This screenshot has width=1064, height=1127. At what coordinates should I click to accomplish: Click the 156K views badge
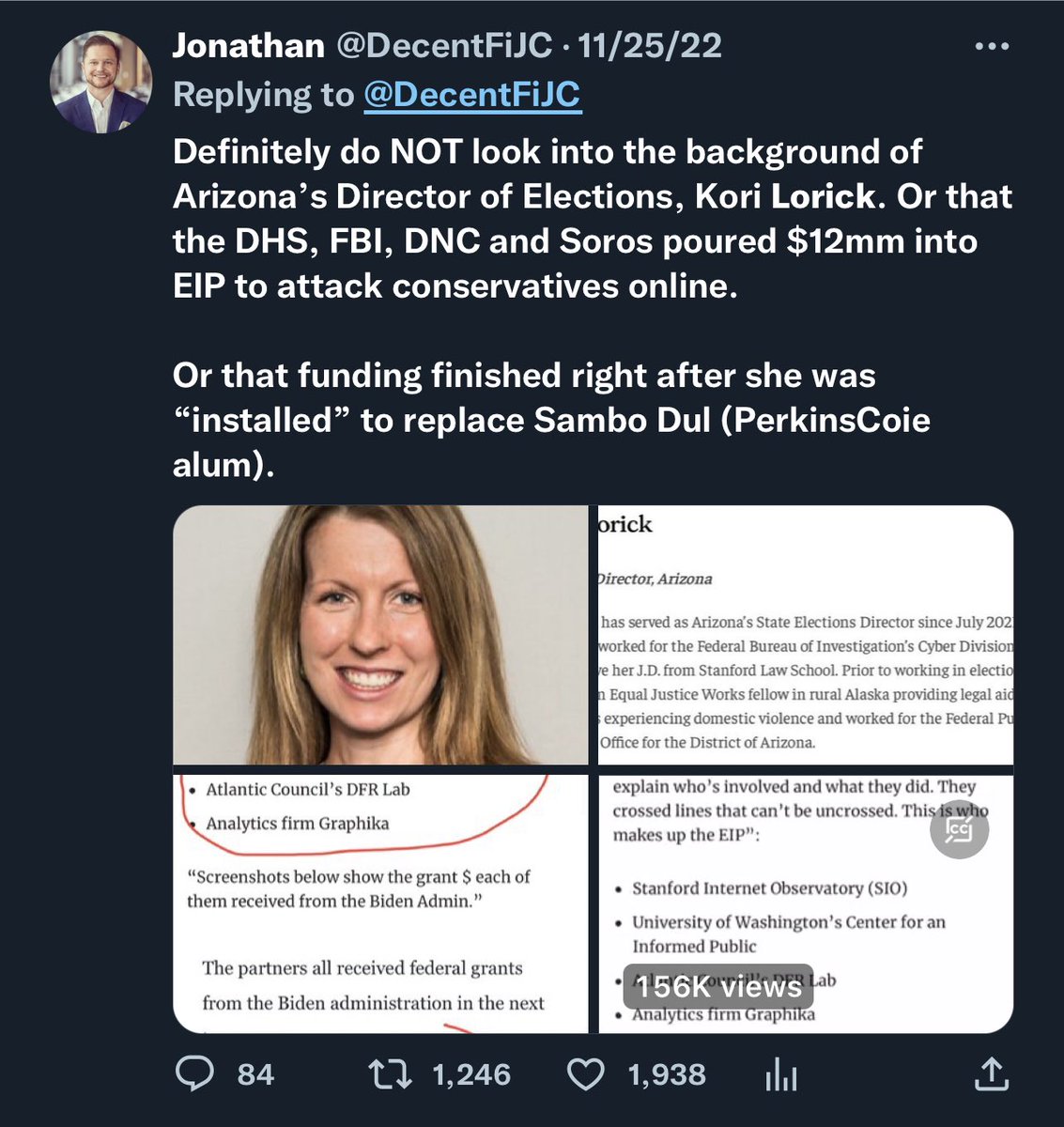pyautogui.click(x=718, y=987)
